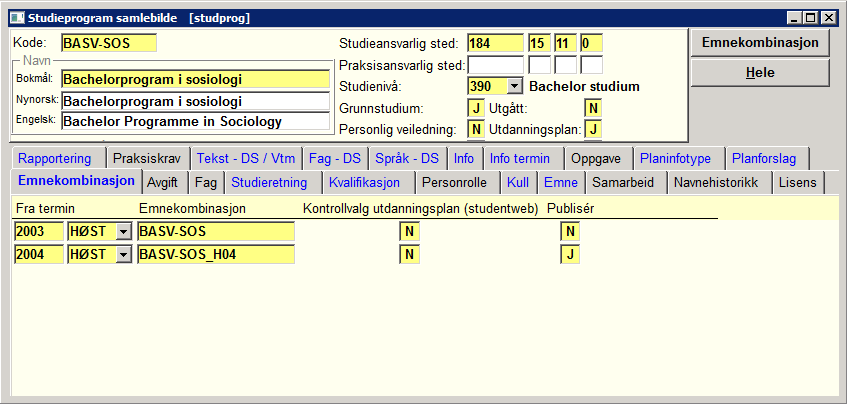Expand the Studienivå 390 dropdown arrow

[x=514, y=86]
